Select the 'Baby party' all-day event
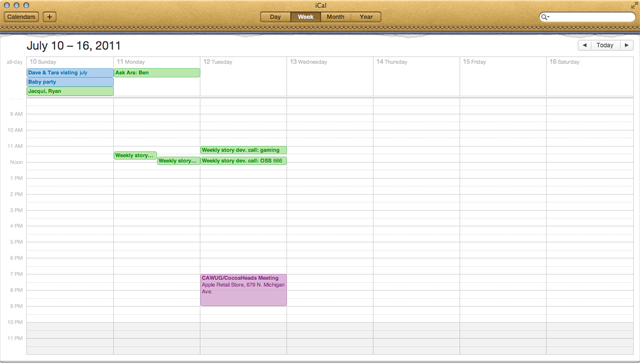640x363 pixels. pos(70,82)
